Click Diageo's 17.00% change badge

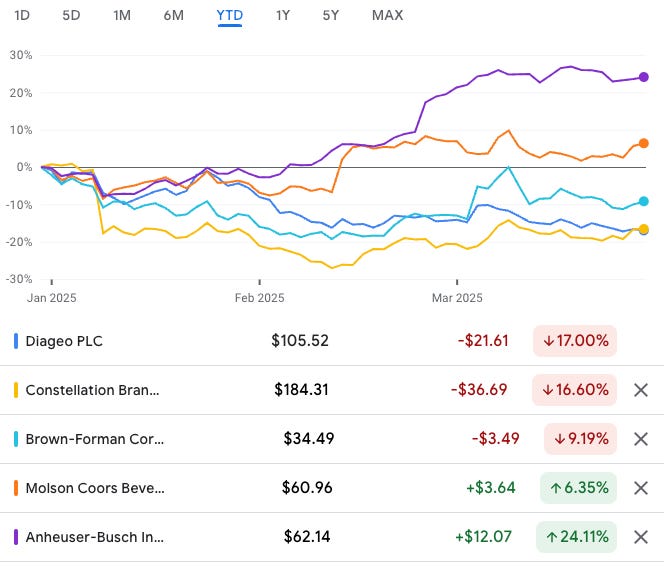click(x=575, y=341)
